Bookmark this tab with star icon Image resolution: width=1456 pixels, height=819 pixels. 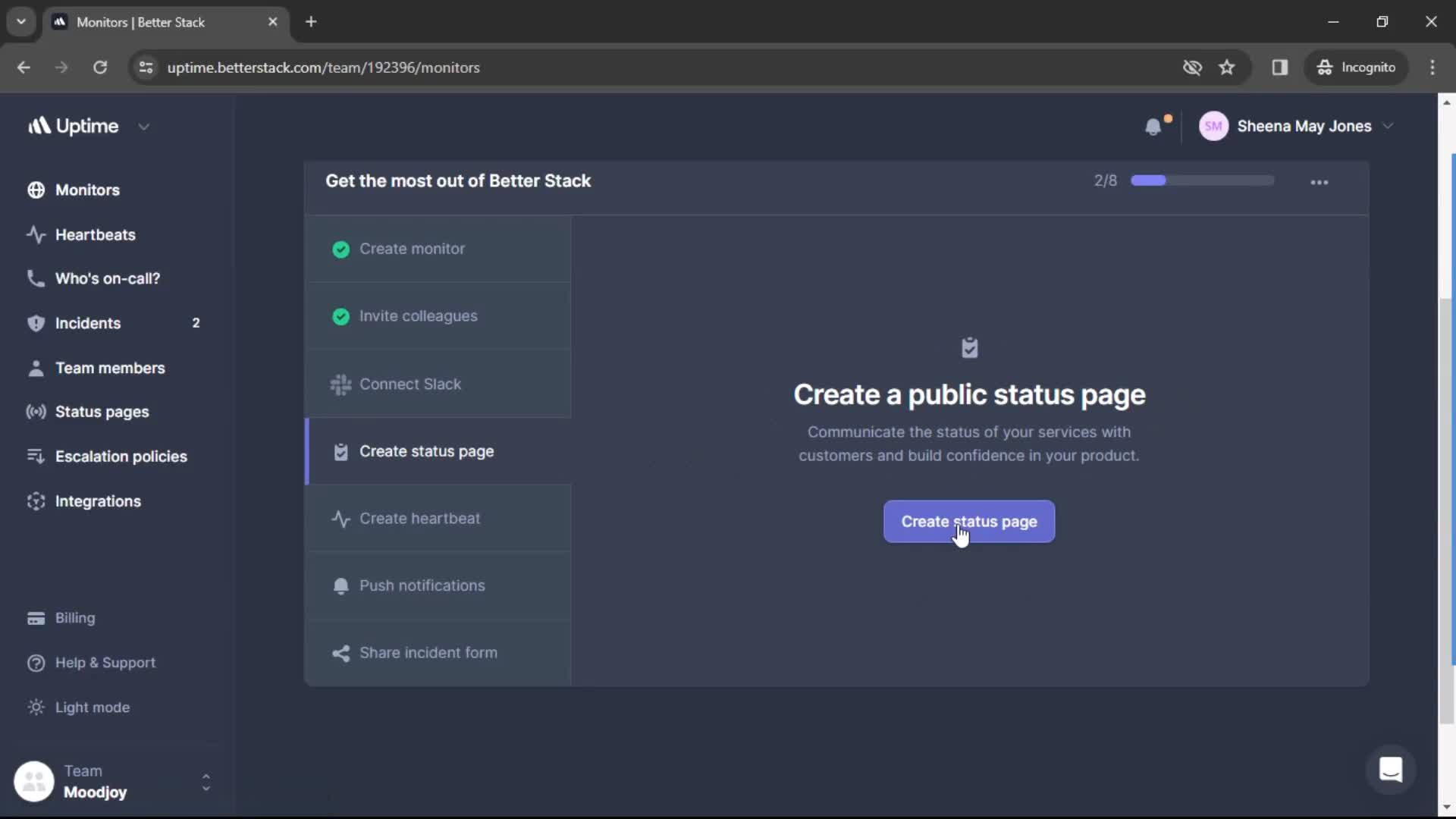click(x=1227, y=67)
